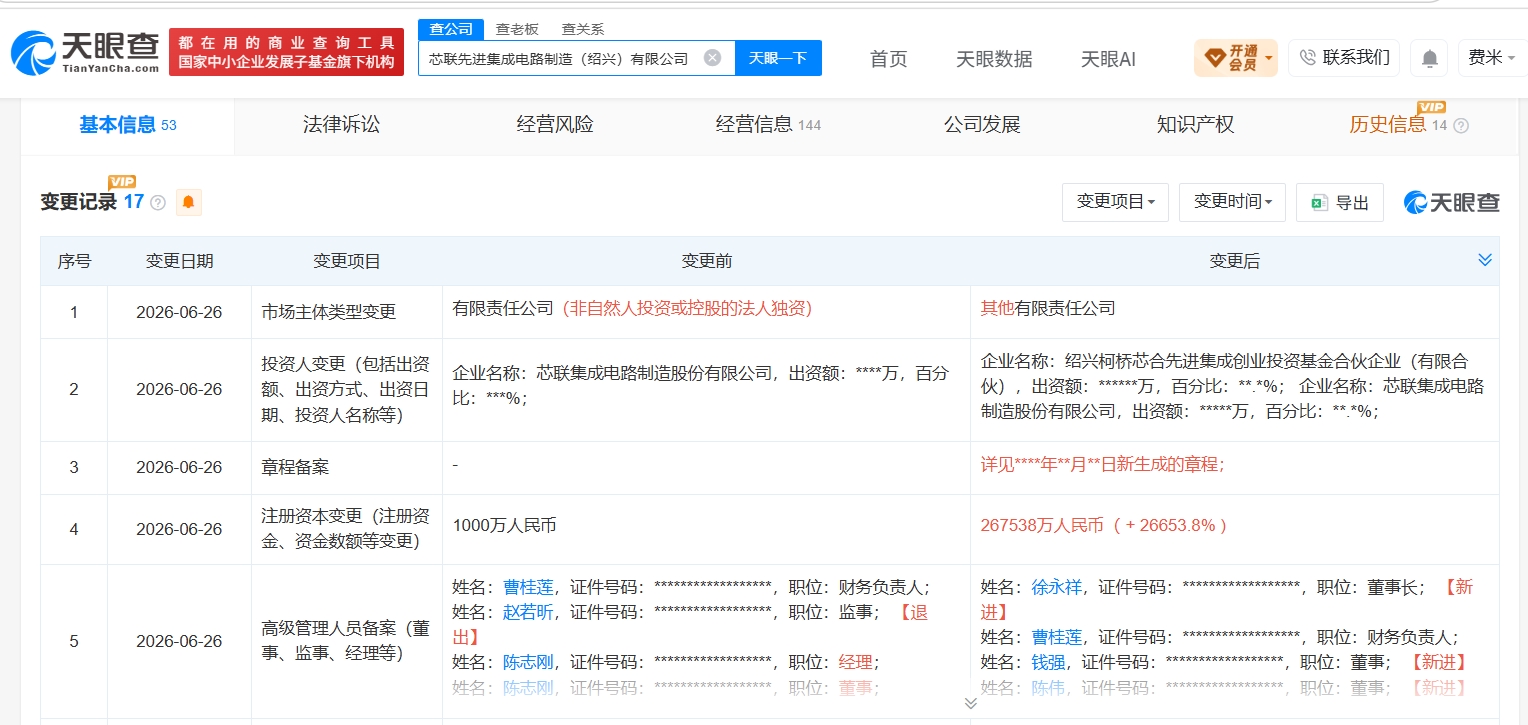The height and width of the screenshot is (725, 1528).
Task: Click the 其他有限责任公司 cell
Action: point(1234,312)
